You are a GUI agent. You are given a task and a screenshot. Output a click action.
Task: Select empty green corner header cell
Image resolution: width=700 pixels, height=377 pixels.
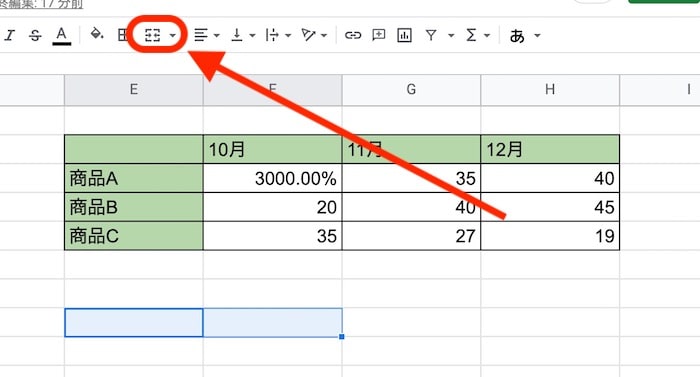click(133, 149)
